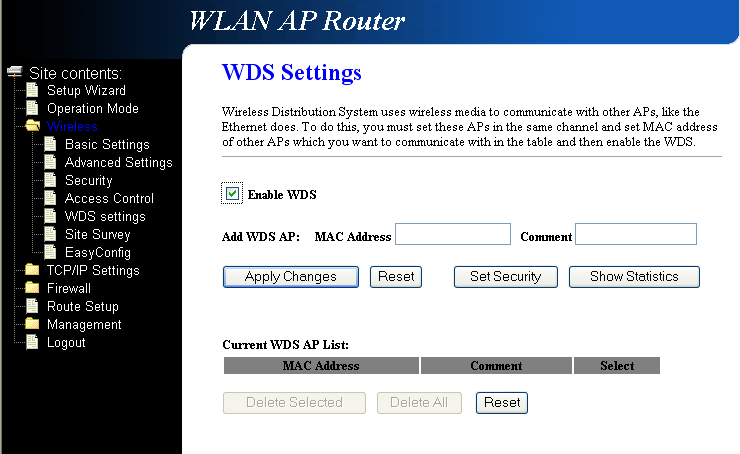Click the Logout page icon
740x454 pixels.
click(33, 343)
